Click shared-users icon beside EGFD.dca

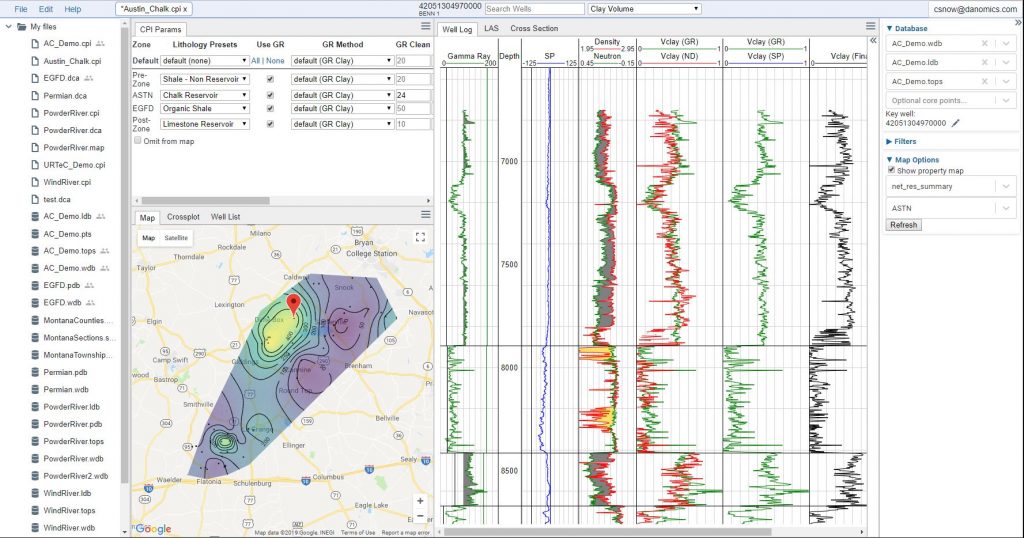tap(88, 78)
